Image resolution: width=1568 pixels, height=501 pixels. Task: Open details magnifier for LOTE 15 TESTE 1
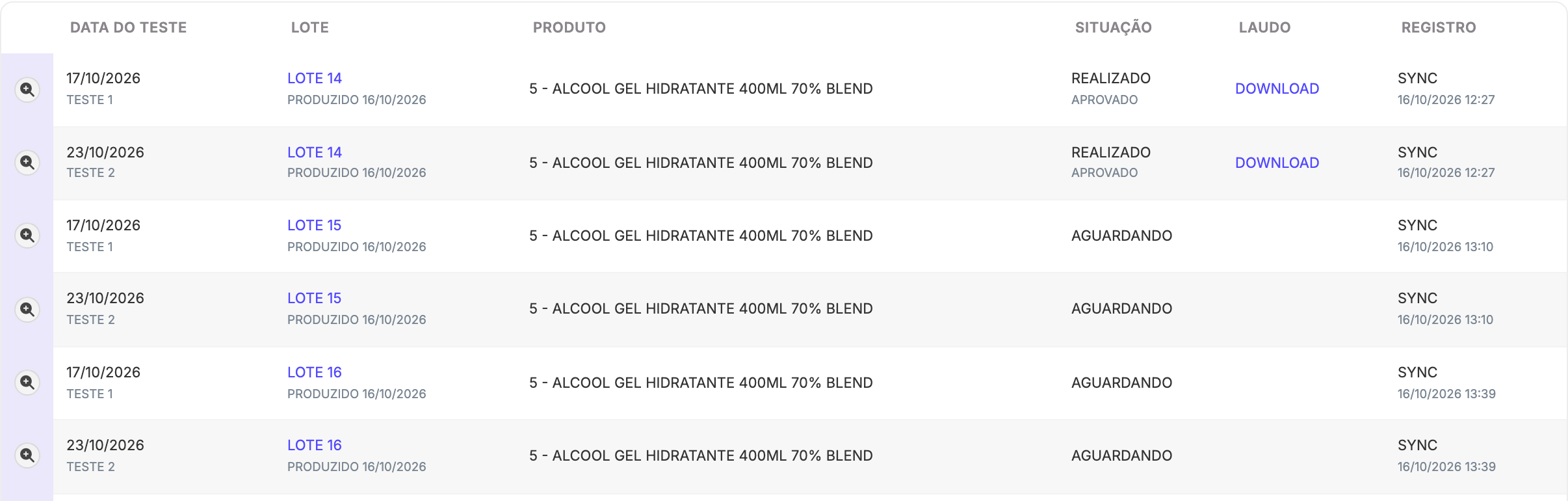point(27,235)
